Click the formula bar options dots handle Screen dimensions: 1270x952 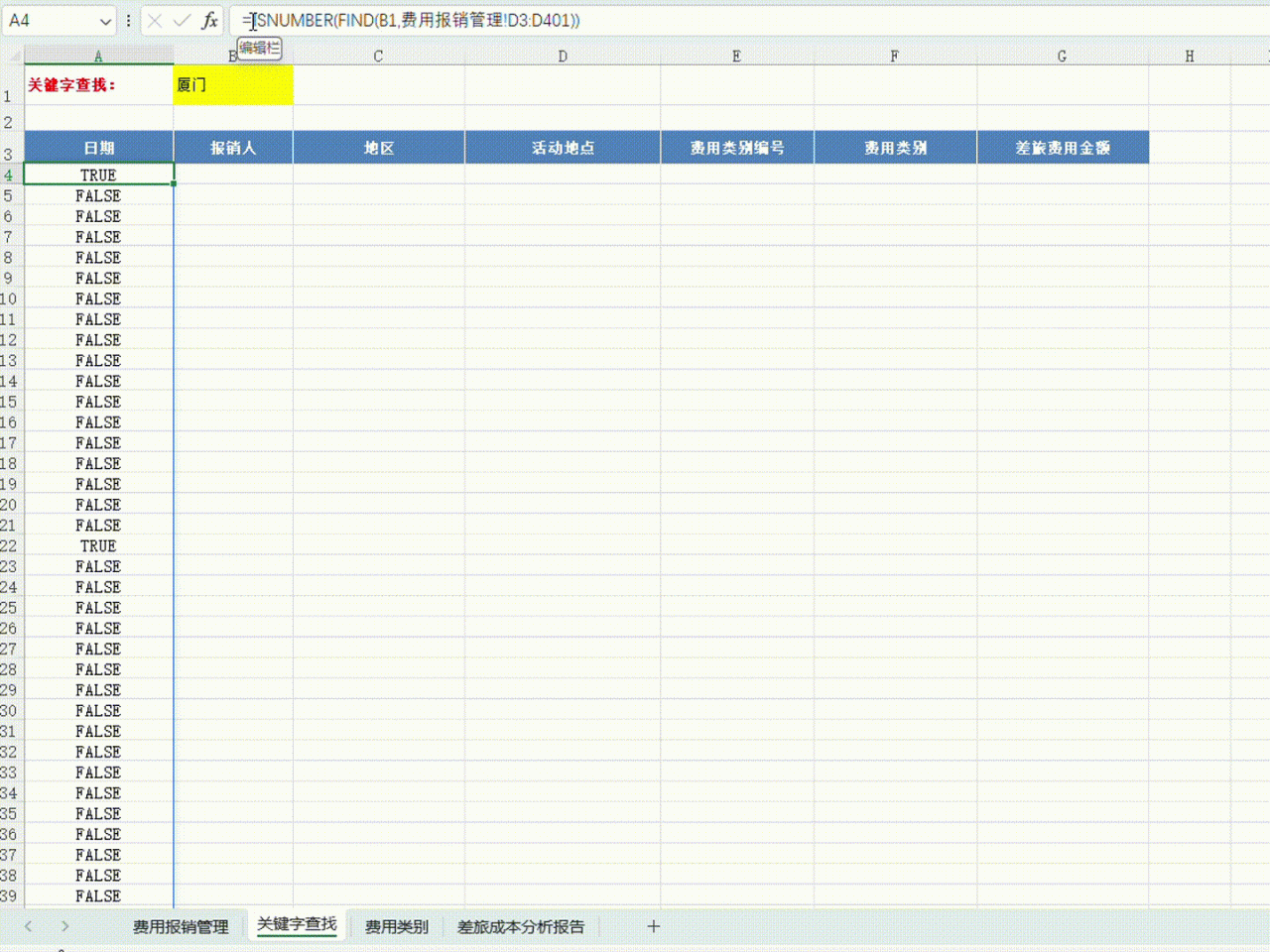pyautogui.click(x=129, y=20)
